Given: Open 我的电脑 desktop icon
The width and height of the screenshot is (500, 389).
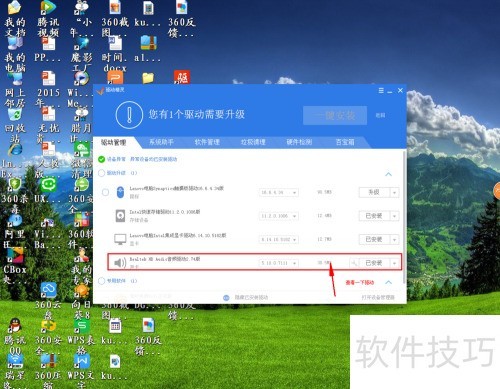Looking at the screenshot, I should [15, 54].
